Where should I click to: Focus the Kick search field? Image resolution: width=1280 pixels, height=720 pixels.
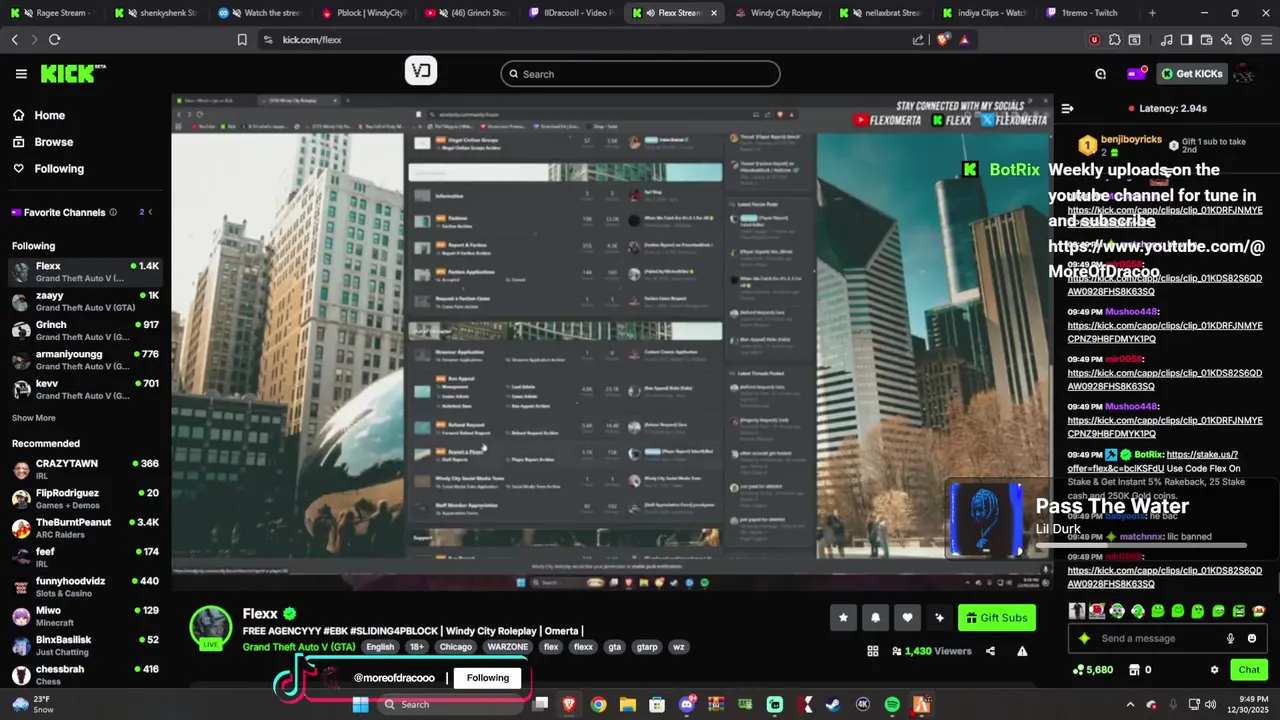point(640,74)
